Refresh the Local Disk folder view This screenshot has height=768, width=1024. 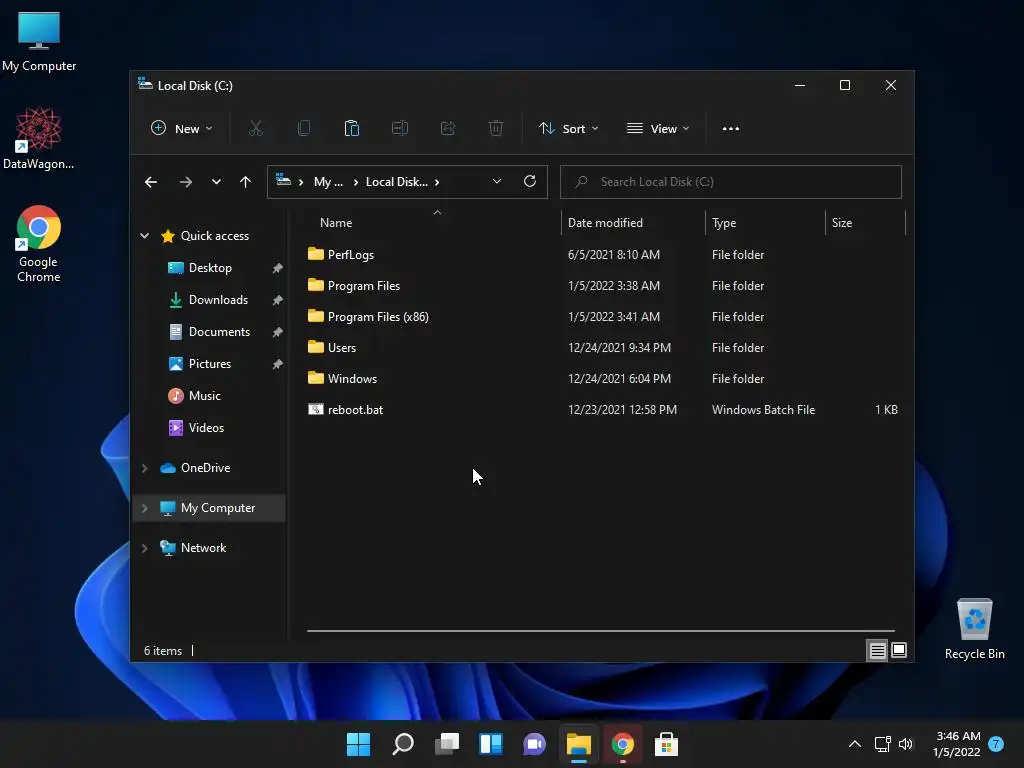(x=530, y=182)
